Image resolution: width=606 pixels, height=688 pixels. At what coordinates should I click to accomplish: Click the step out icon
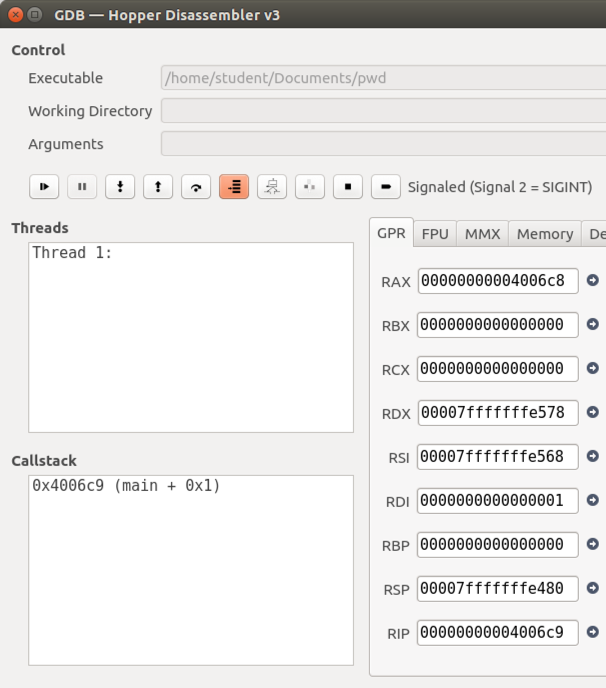(158, 187)
